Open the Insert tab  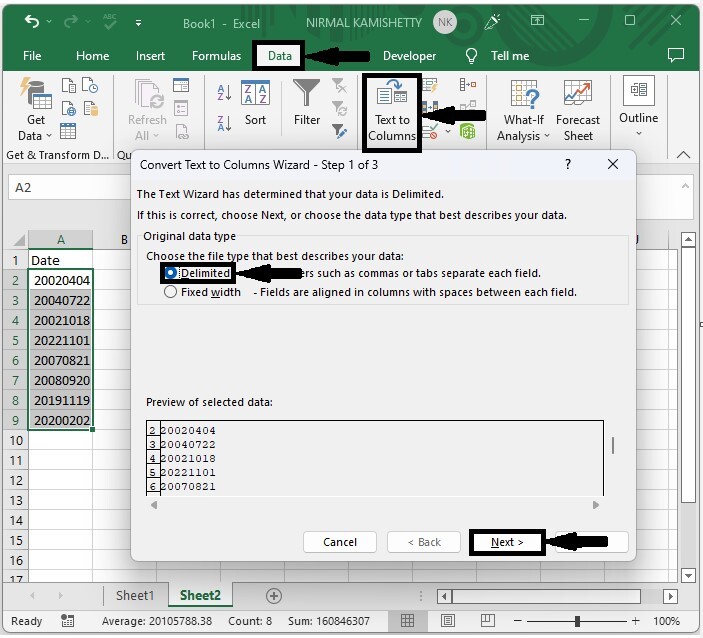(150, 56)
